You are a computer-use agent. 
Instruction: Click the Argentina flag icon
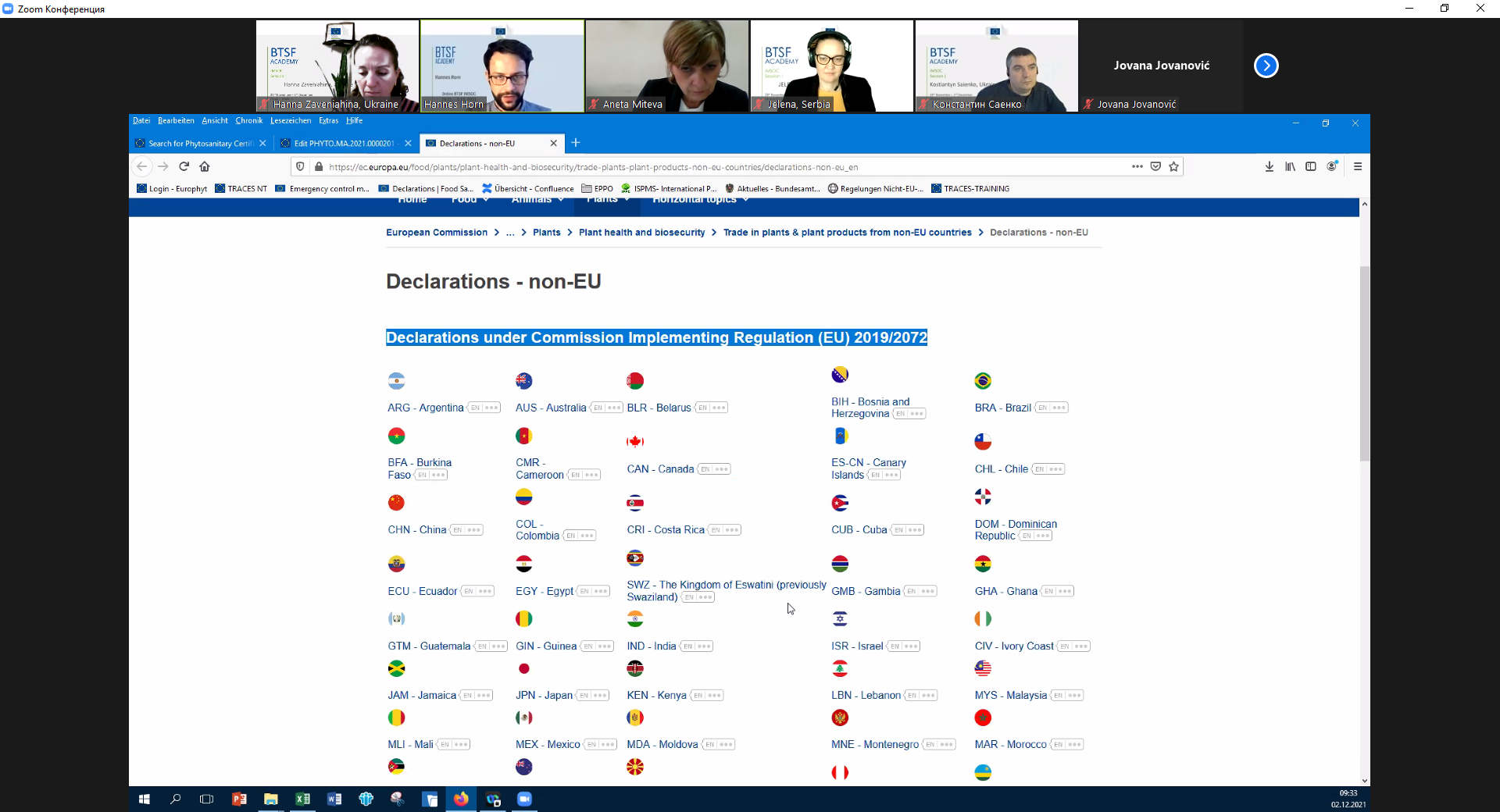click(396, 381)
